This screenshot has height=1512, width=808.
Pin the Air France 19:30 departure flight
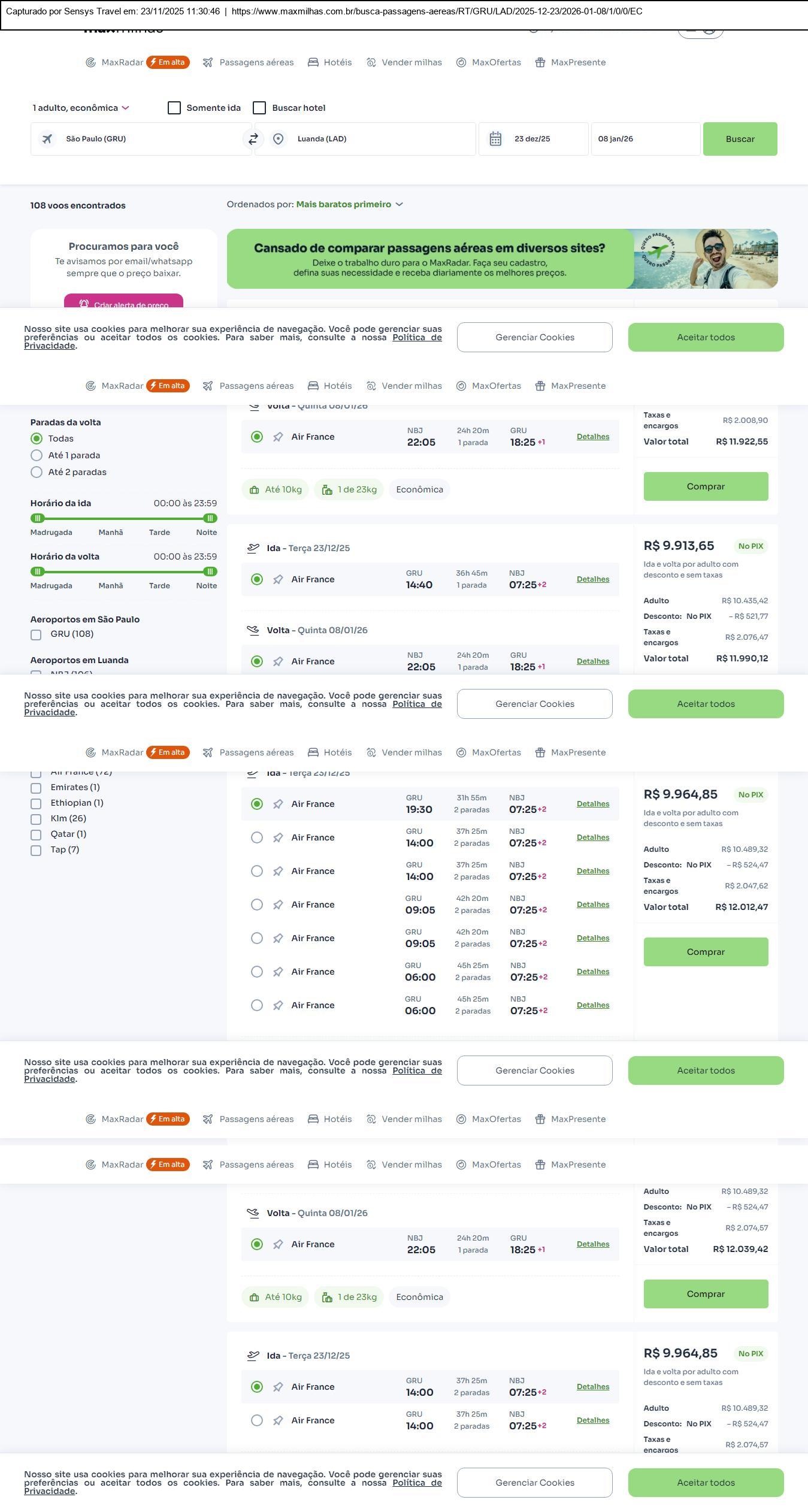coord(278,805)
